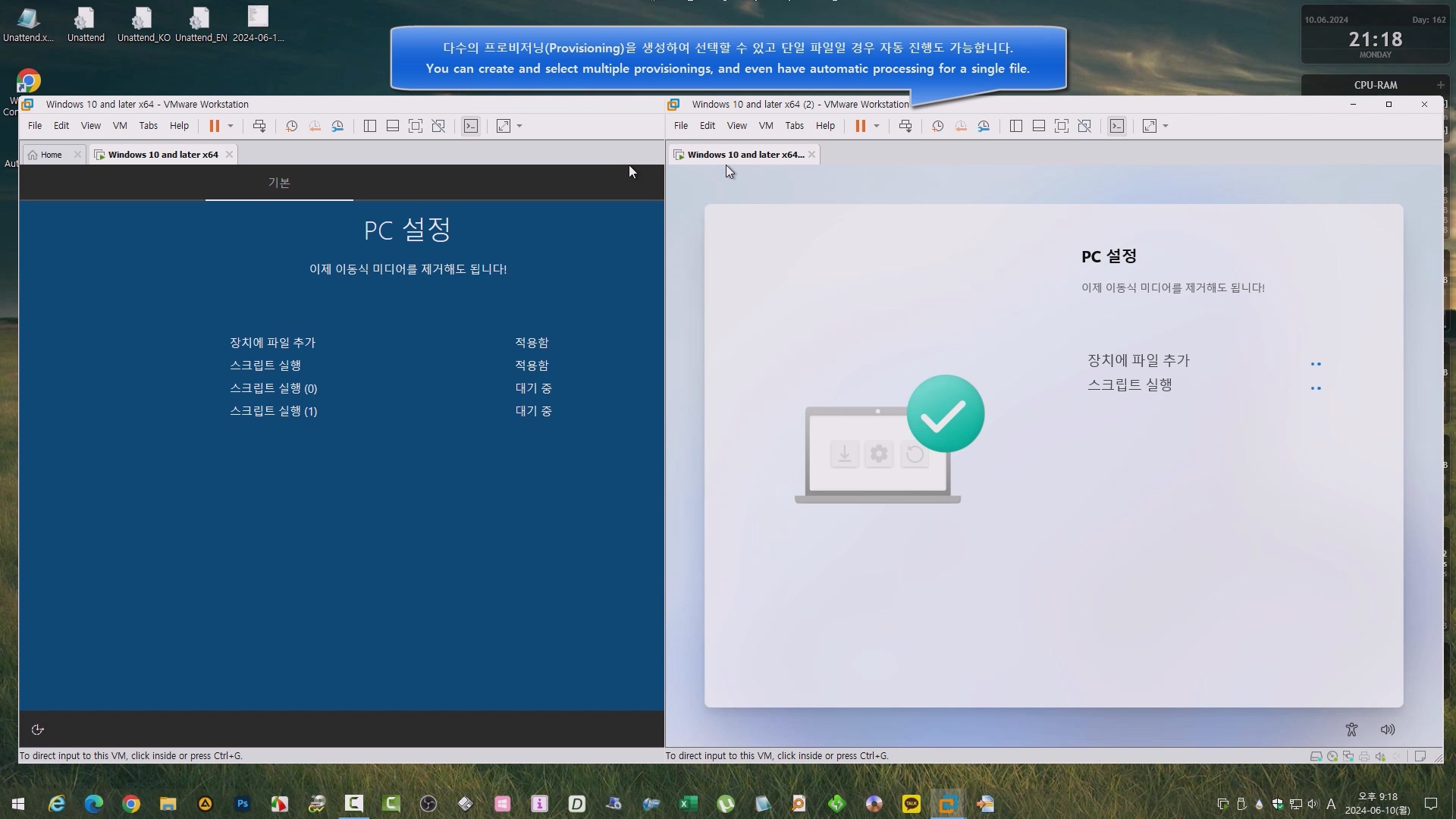1456x819 pixels.
Task: Pause the VM in left window
Action: (215, 126)
